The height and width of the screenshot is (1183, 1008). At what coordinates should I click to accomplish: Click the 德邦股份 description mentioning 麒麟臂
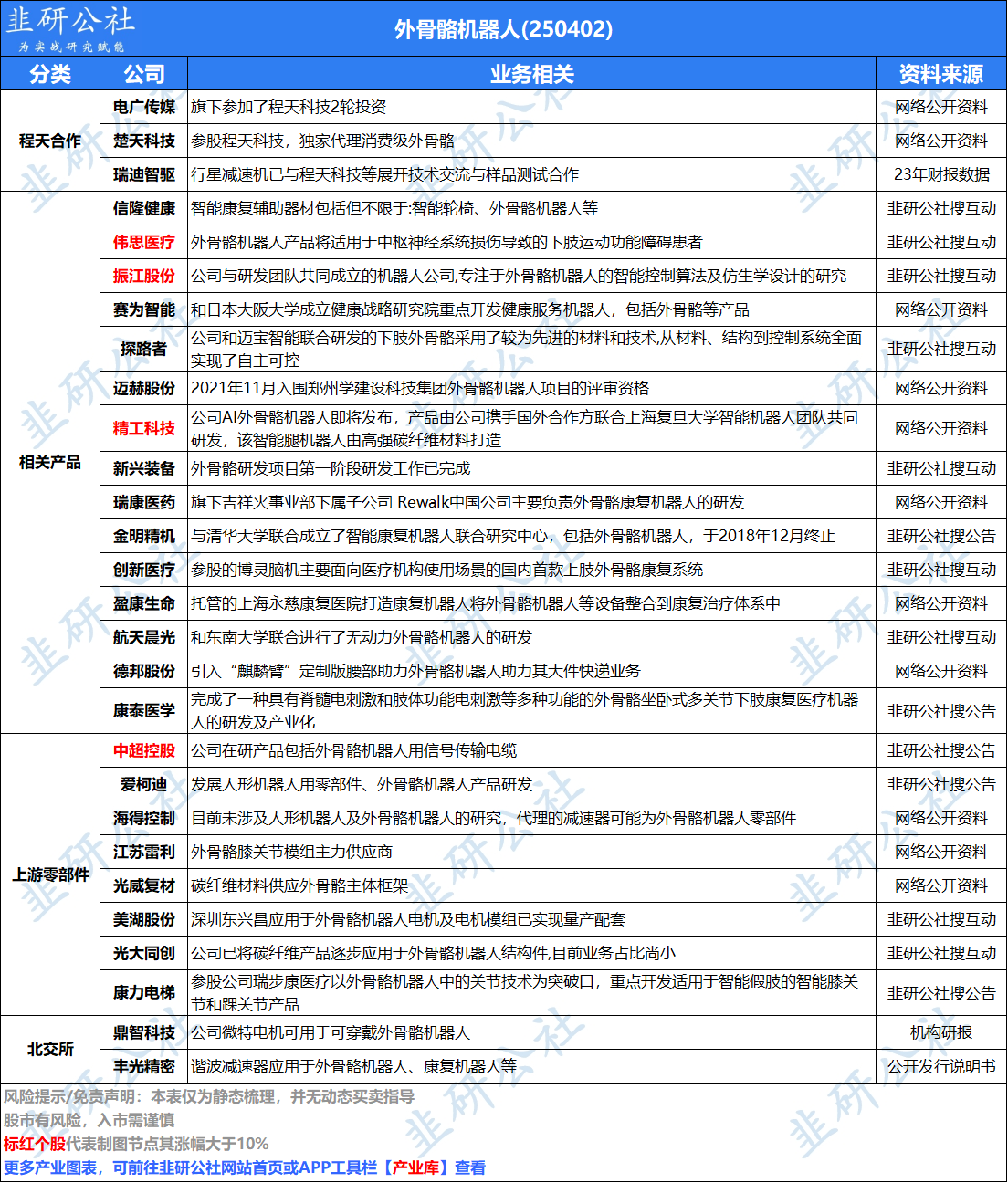tap(415, 671)
